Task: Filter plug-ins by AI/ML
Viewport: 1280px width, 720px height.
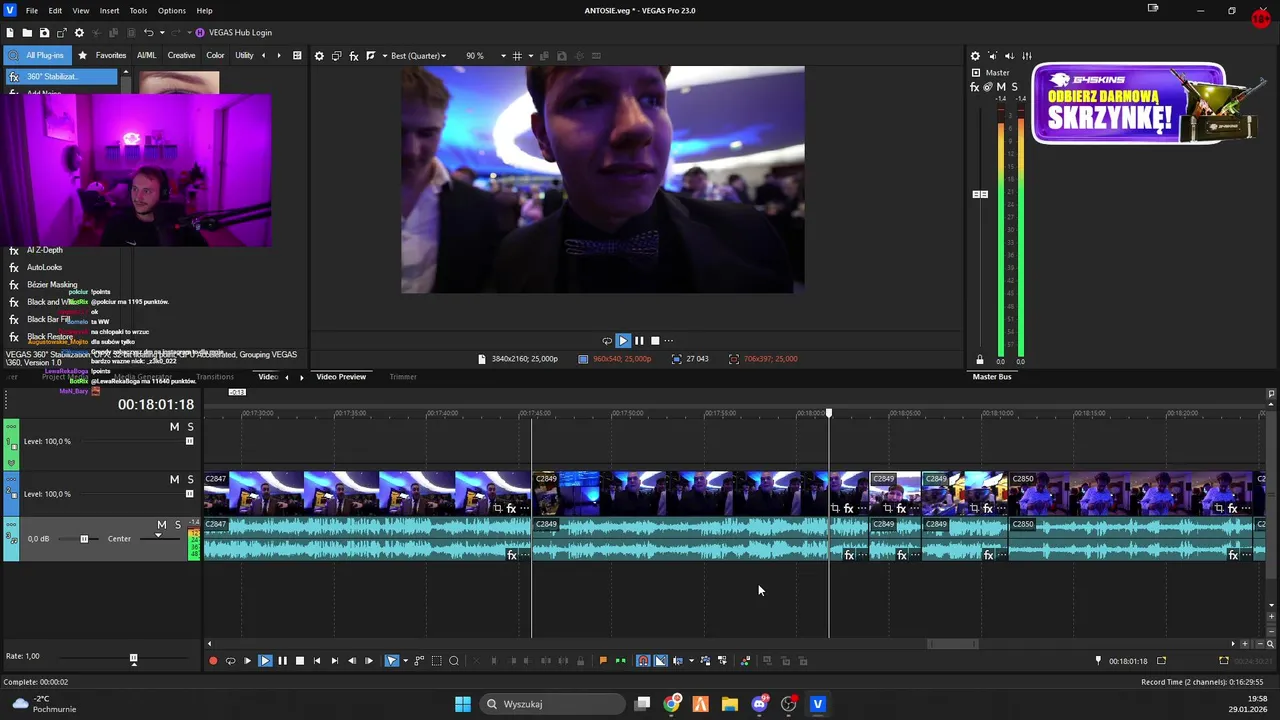Action: (146, 56)
